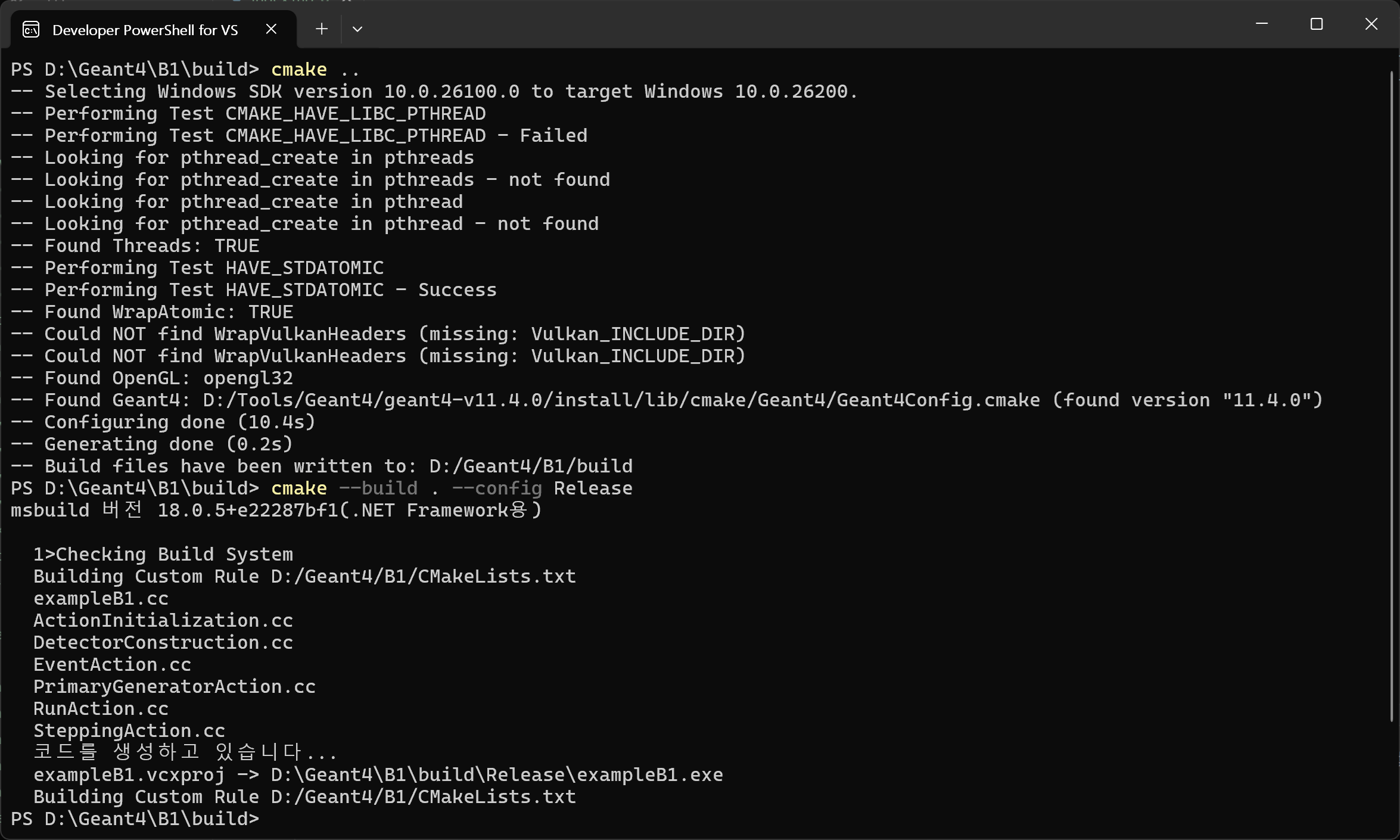Click the 'DetectorConstruction.cc' line
This screenshot has height=840, width=1400.
(163, 643)
